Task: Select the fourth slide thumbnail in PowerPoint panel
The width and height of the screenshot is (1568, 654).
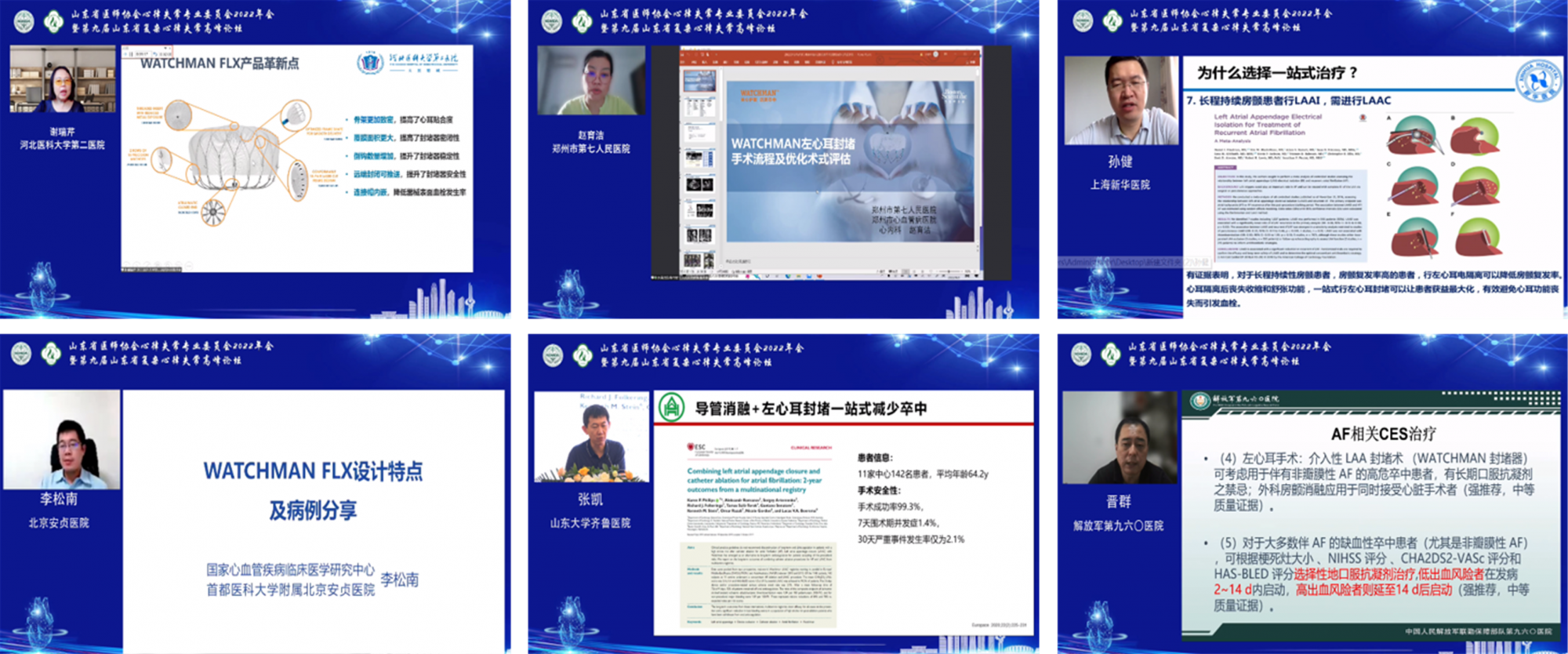Action: click(699, 158)
